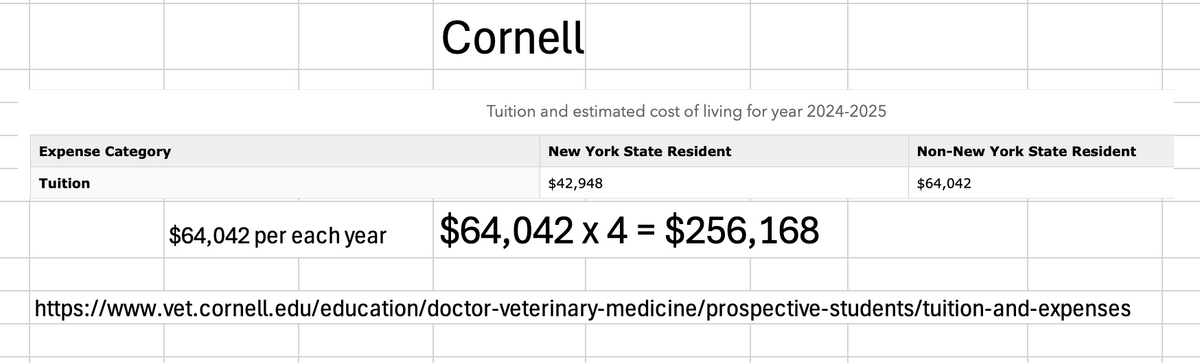Screen dimensions: 1200x363
Task: Click the "New York State Resident" column header
Action: pyautogui.click(x=640, y=152)
